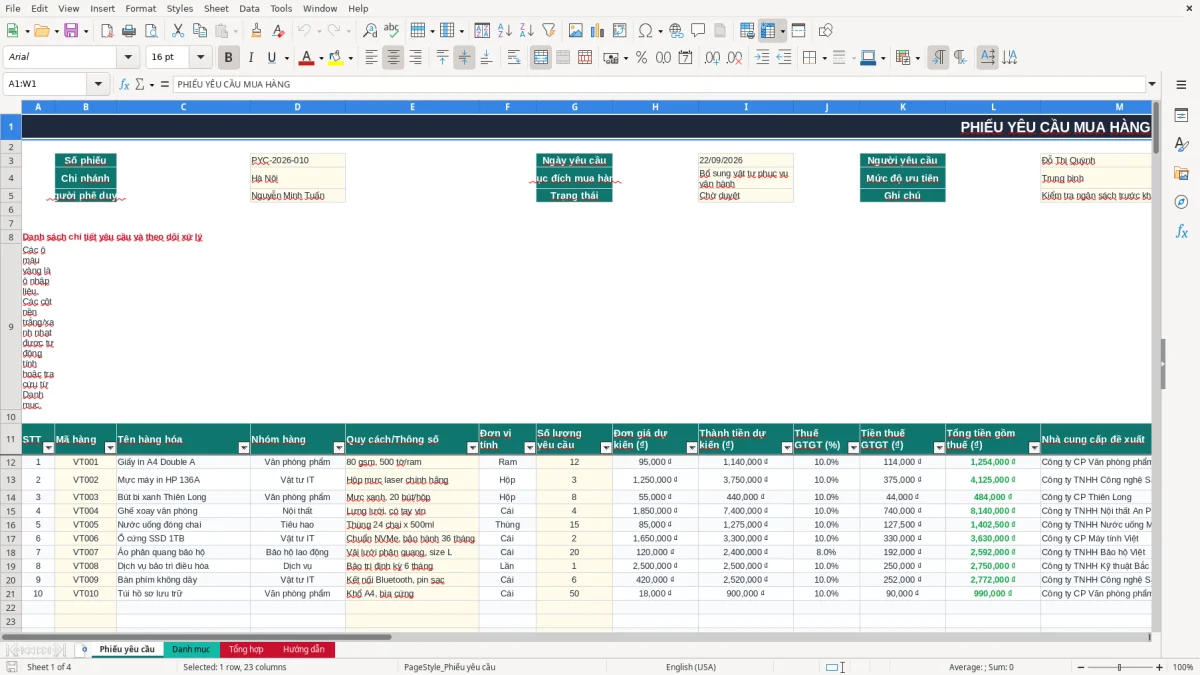This screenshot has width=1200, height=675.
Task: Open background color dropdown arrow
Action: click(350, 58)
